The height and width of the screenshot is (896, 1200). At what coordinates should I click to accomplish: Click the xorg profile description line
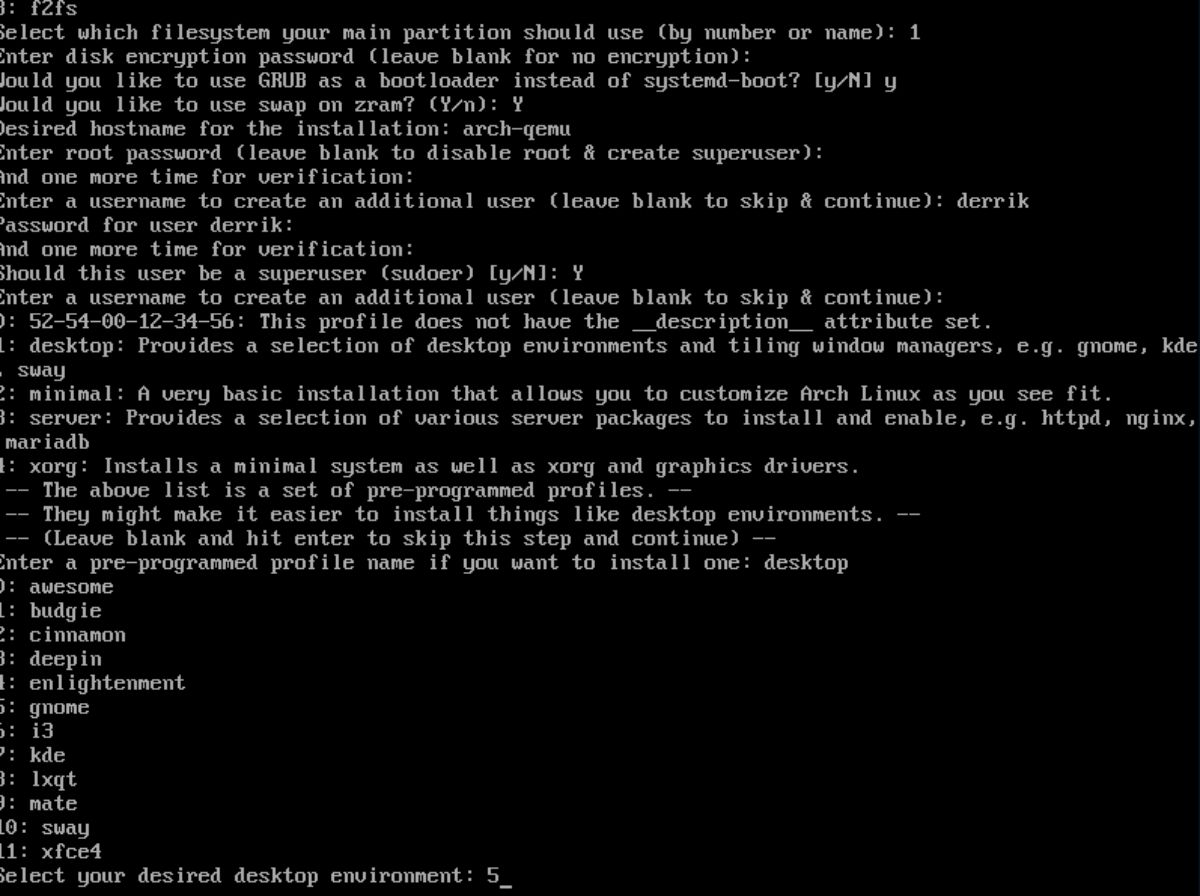point(430,467)
